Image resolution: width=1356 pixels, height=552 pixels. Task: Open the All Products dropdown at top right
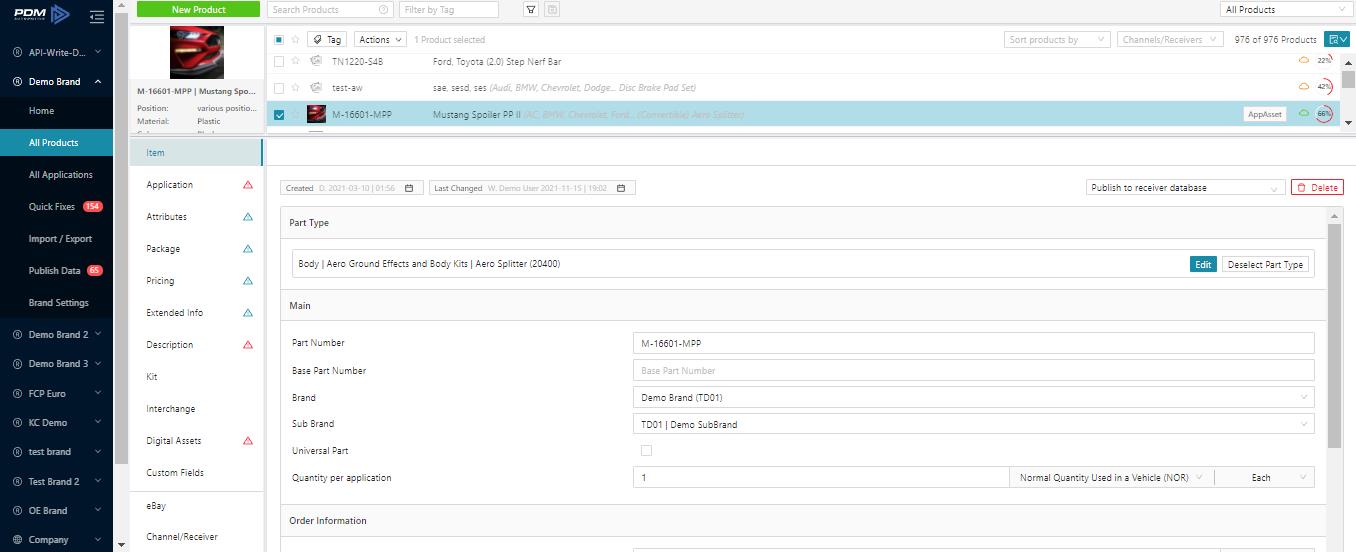pos(1286,9)
